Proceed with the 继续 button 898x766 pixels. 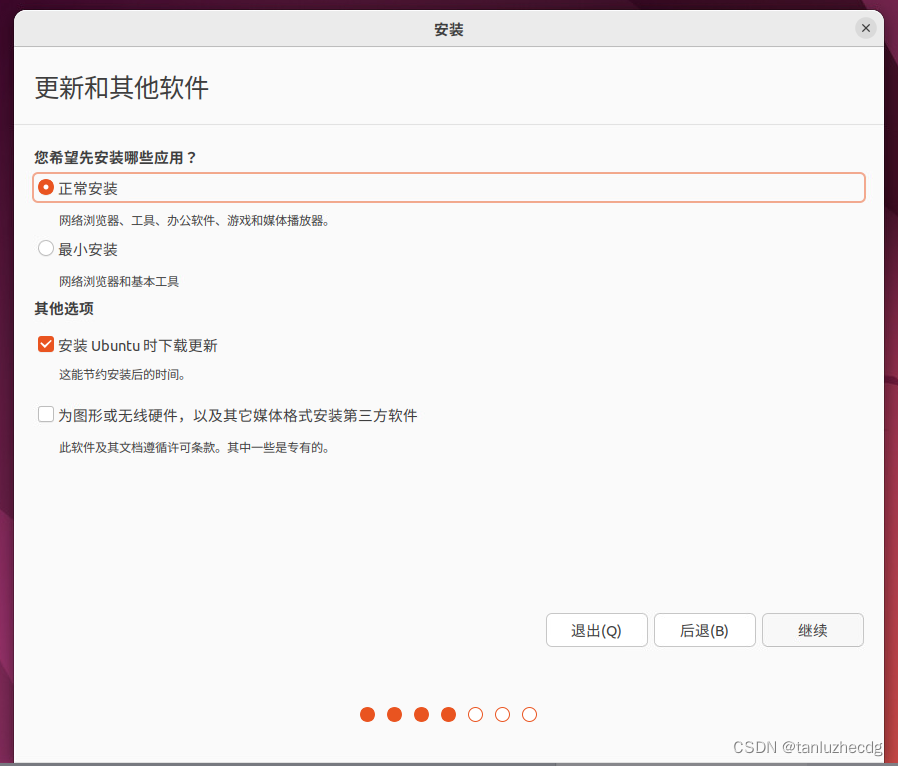812,630
